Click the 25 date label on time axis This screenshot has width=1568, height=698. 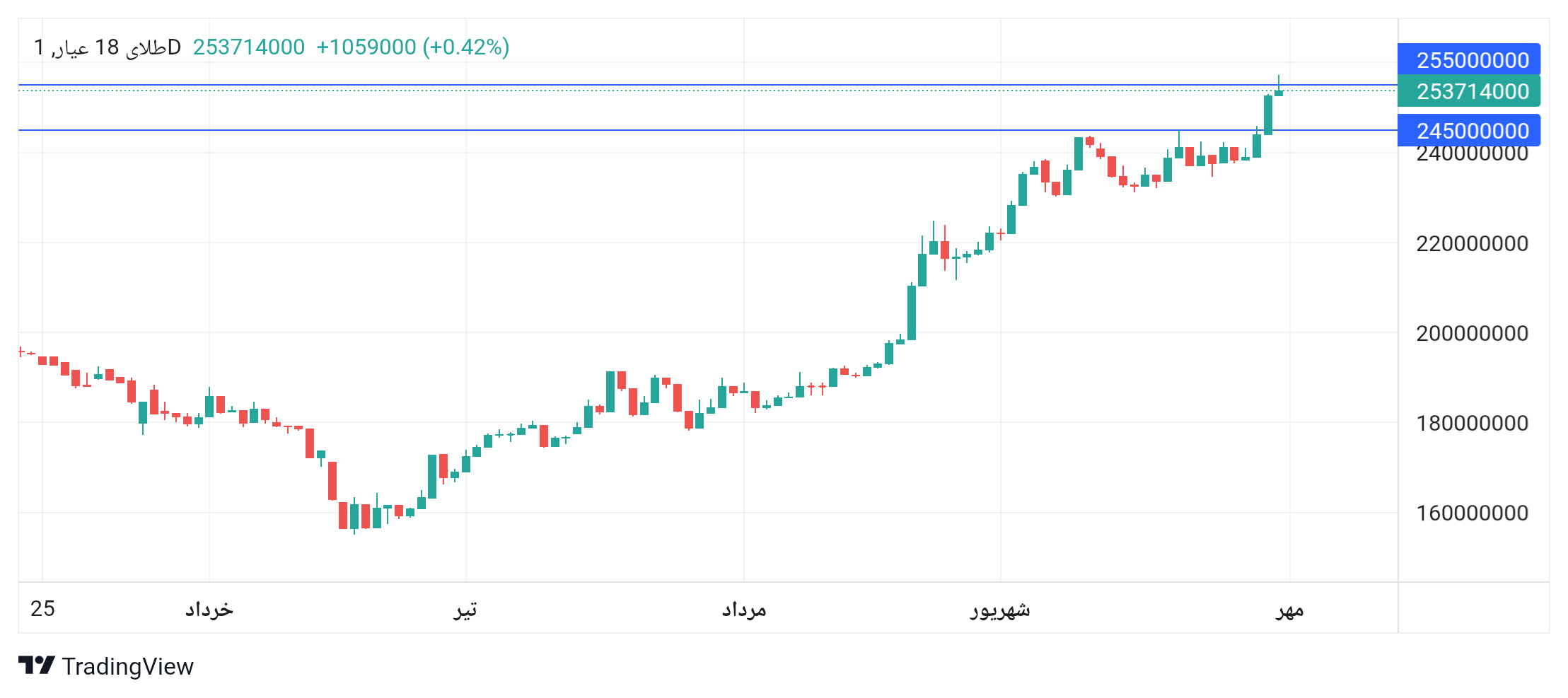pos(42,608)
